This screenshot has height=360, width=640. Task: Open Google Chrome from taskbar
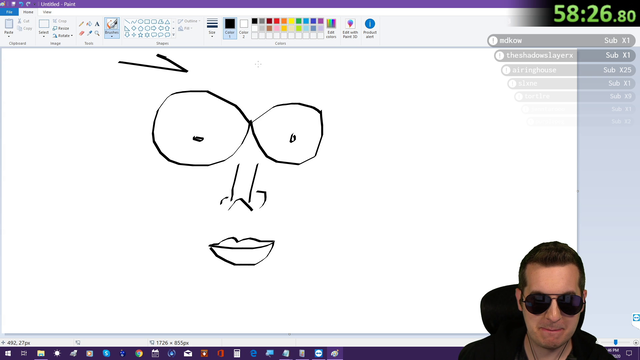(139, 353)
